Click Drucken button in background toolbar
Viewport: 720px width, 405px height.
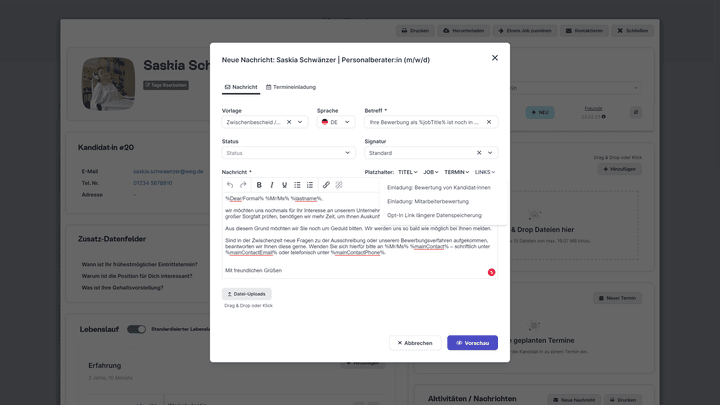pyautogui.click(x=415, y=31)
